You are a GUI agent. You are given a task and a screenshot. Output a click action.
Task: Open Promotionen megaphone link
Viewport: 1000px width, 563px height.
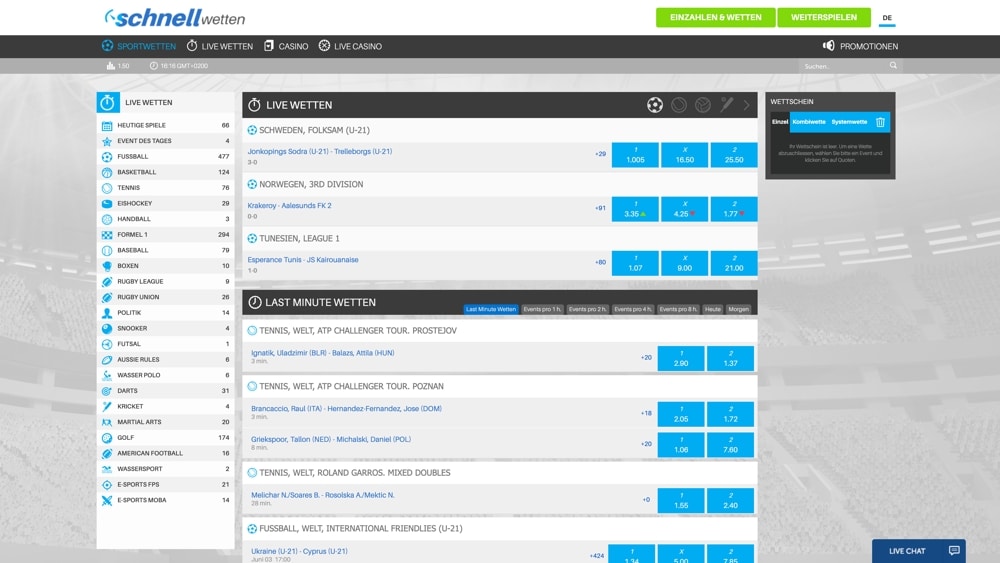pyautogui.click(x=860, y=46)
